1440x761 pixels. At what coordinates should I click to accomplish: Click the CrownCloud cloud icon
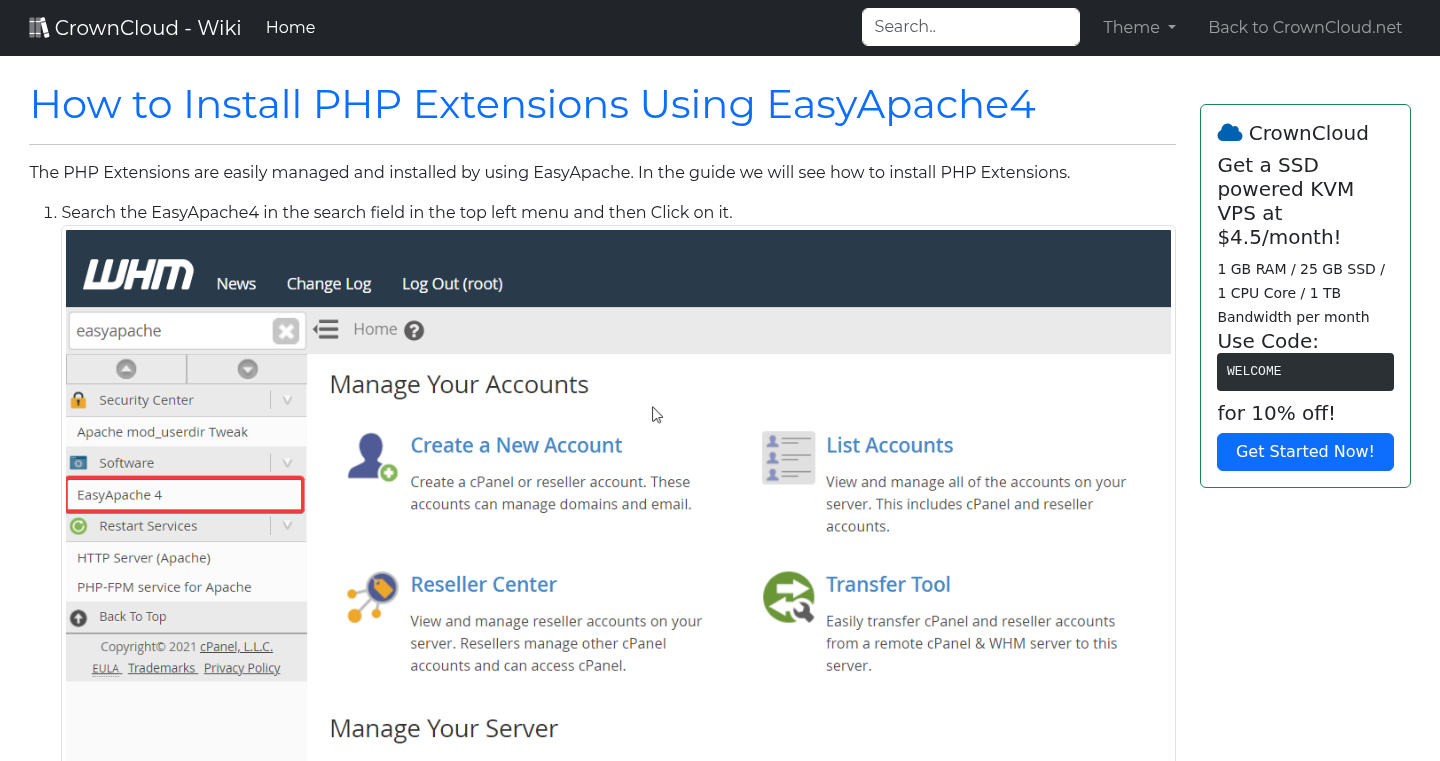(1231, 131)
